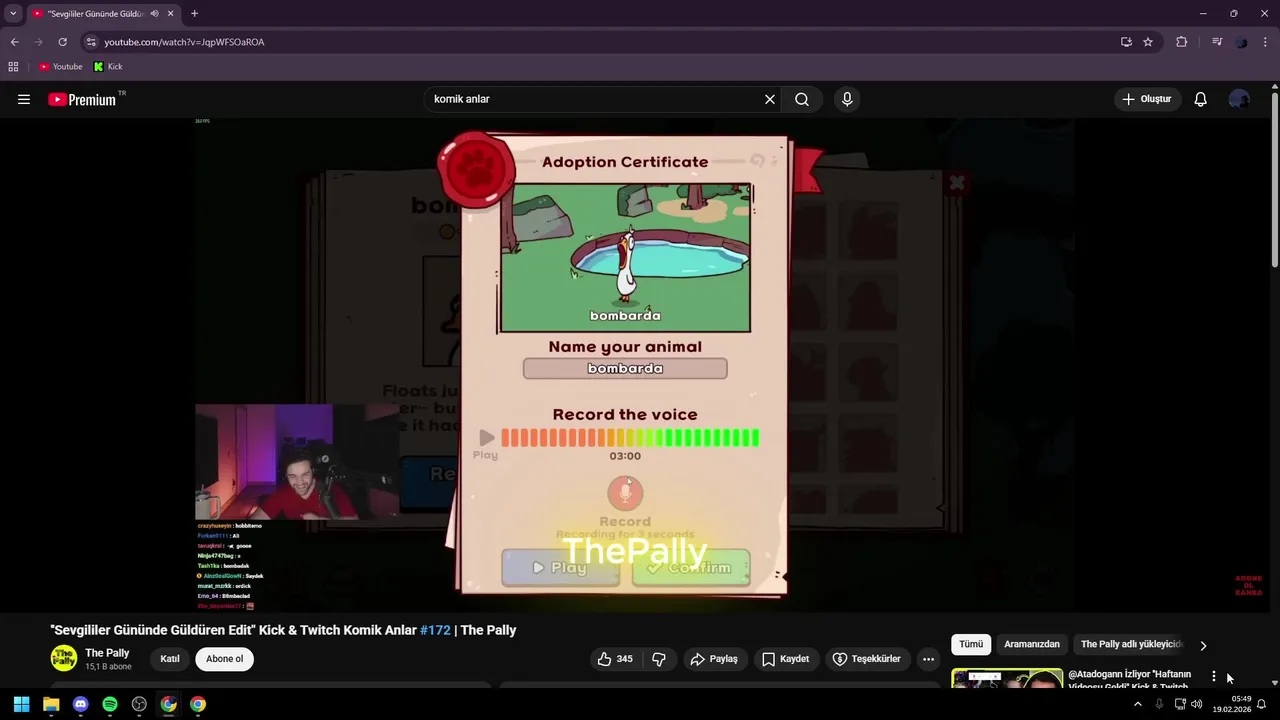This screenshot has width=1280, height=720.
Task: Open media controls icon in toolbar
Action: (x=1217, y=42)
